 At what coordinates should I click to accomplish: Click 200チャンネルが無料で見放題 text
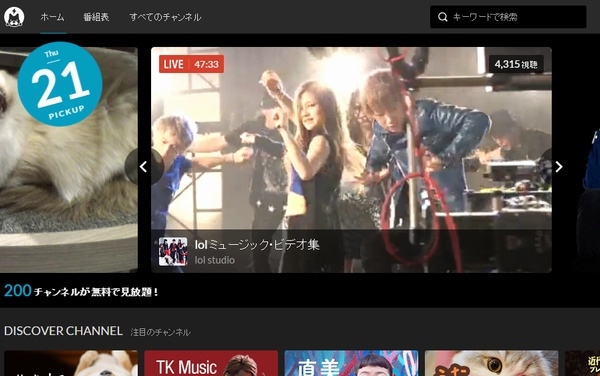click(x=81, y=291)
